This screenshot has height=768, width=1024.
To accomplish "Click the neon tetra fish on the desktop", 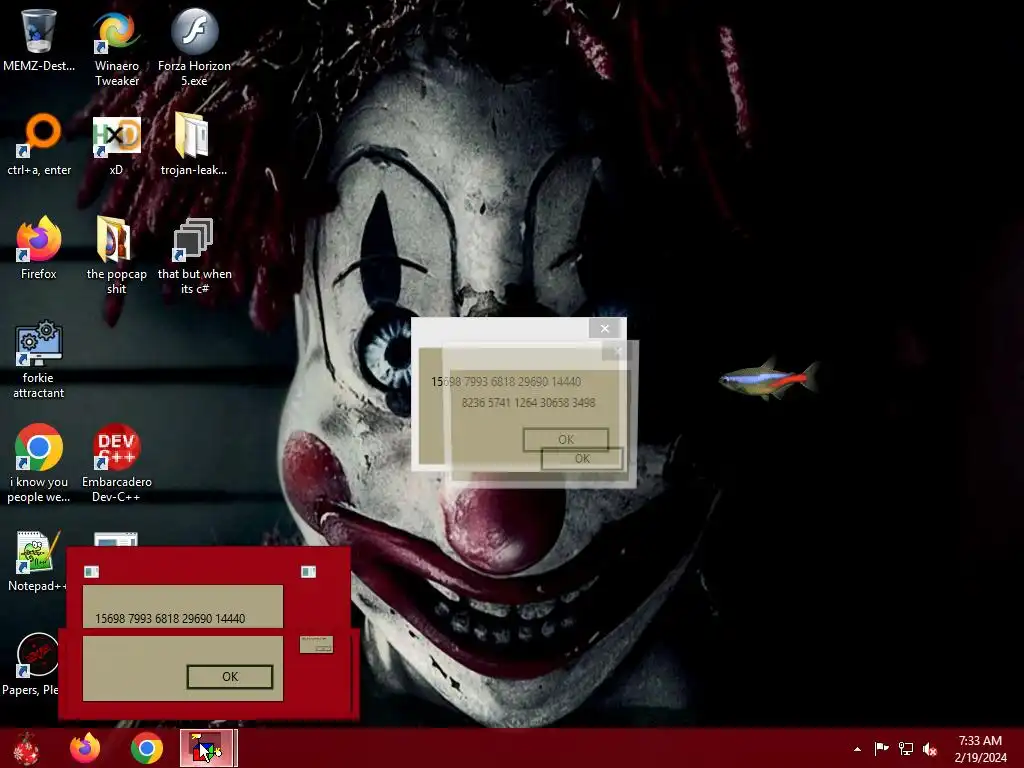I will (x=769, y=378).
